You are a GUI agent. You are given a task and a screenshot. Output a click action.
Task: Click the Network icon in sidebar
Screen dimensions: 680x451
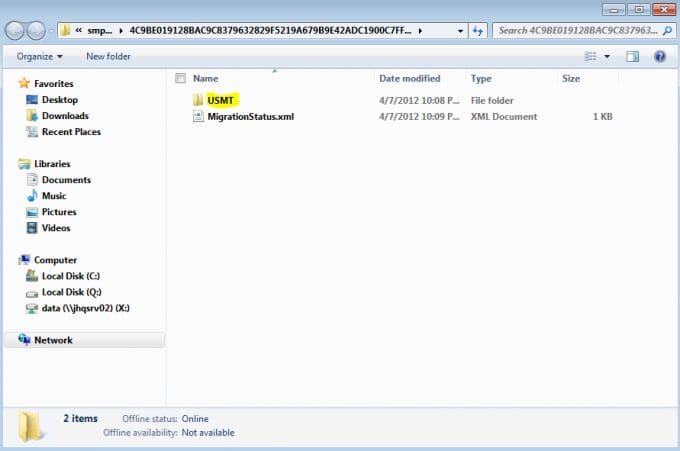pos(24,340)
